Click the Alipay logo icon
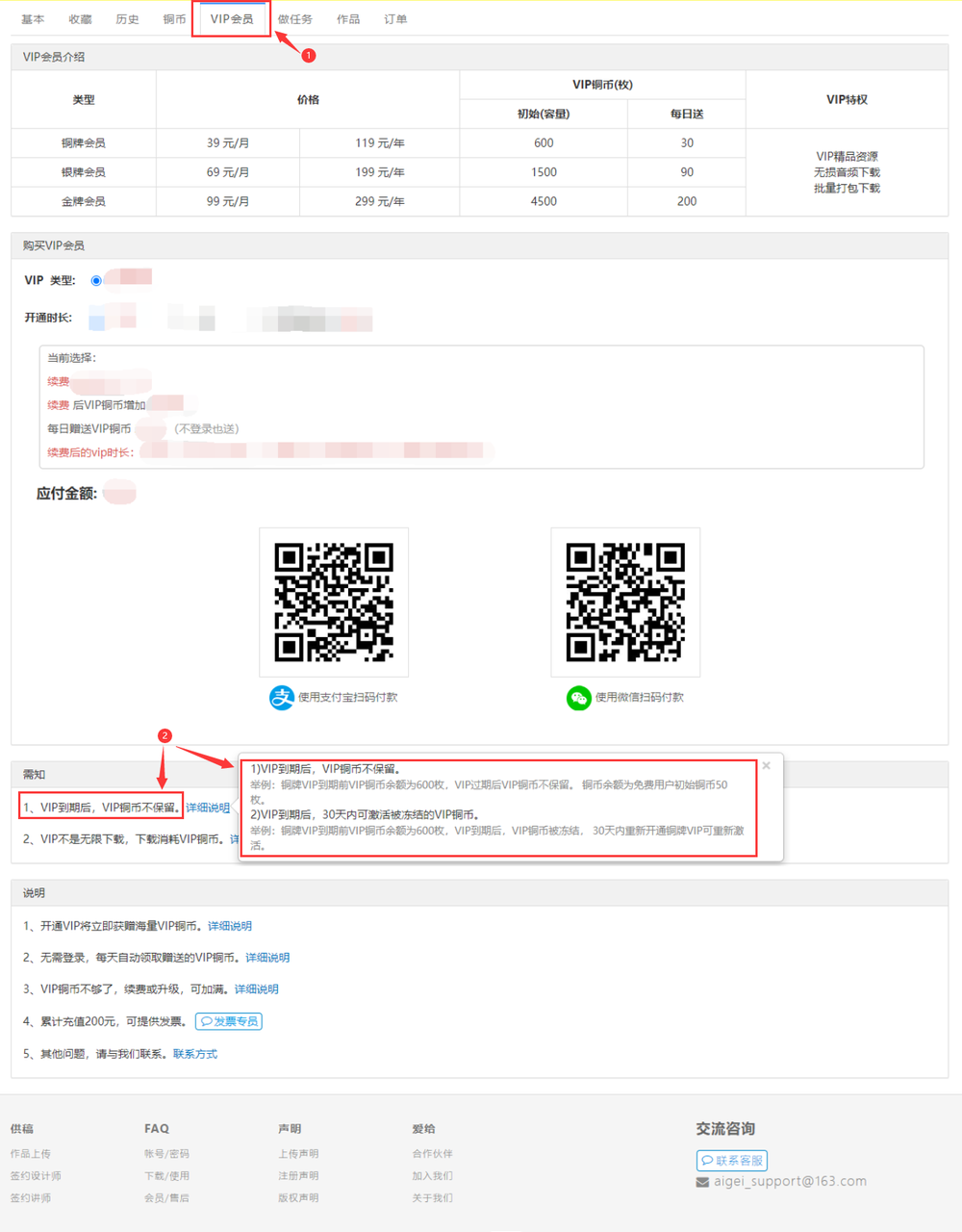Screen dimensions: 962x1232 click(x=281, y=698)
